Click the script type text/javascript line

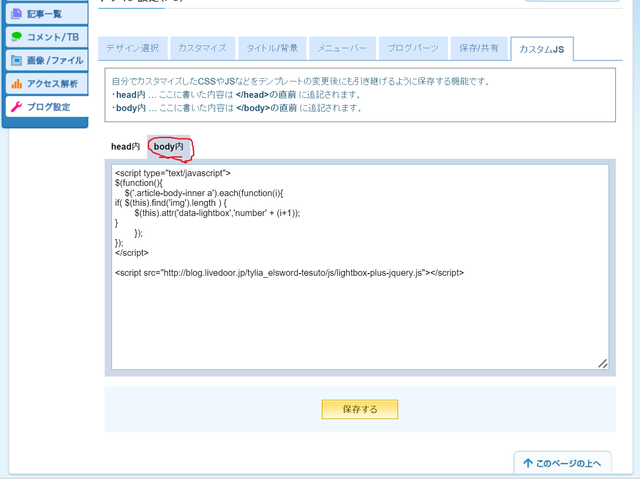pos(173,173)
